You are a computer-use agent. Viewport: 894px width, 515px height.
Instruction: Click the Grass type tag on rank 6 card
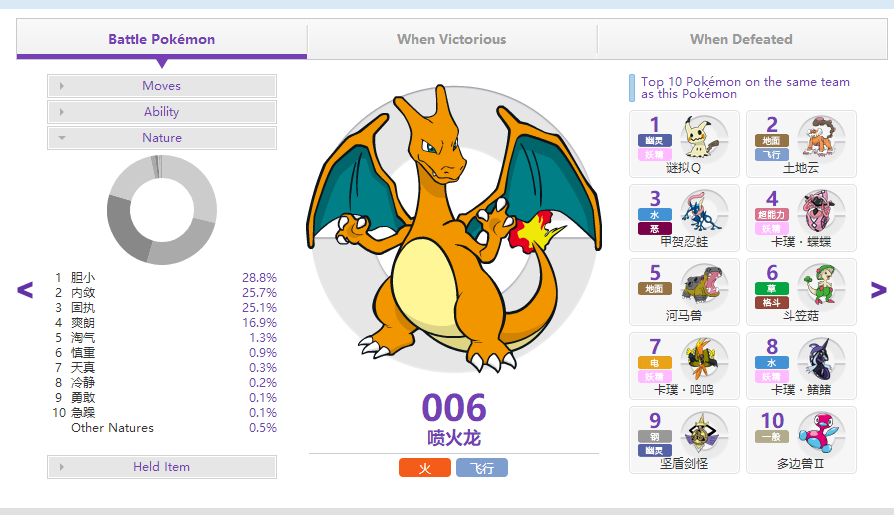tap(772, 289)
